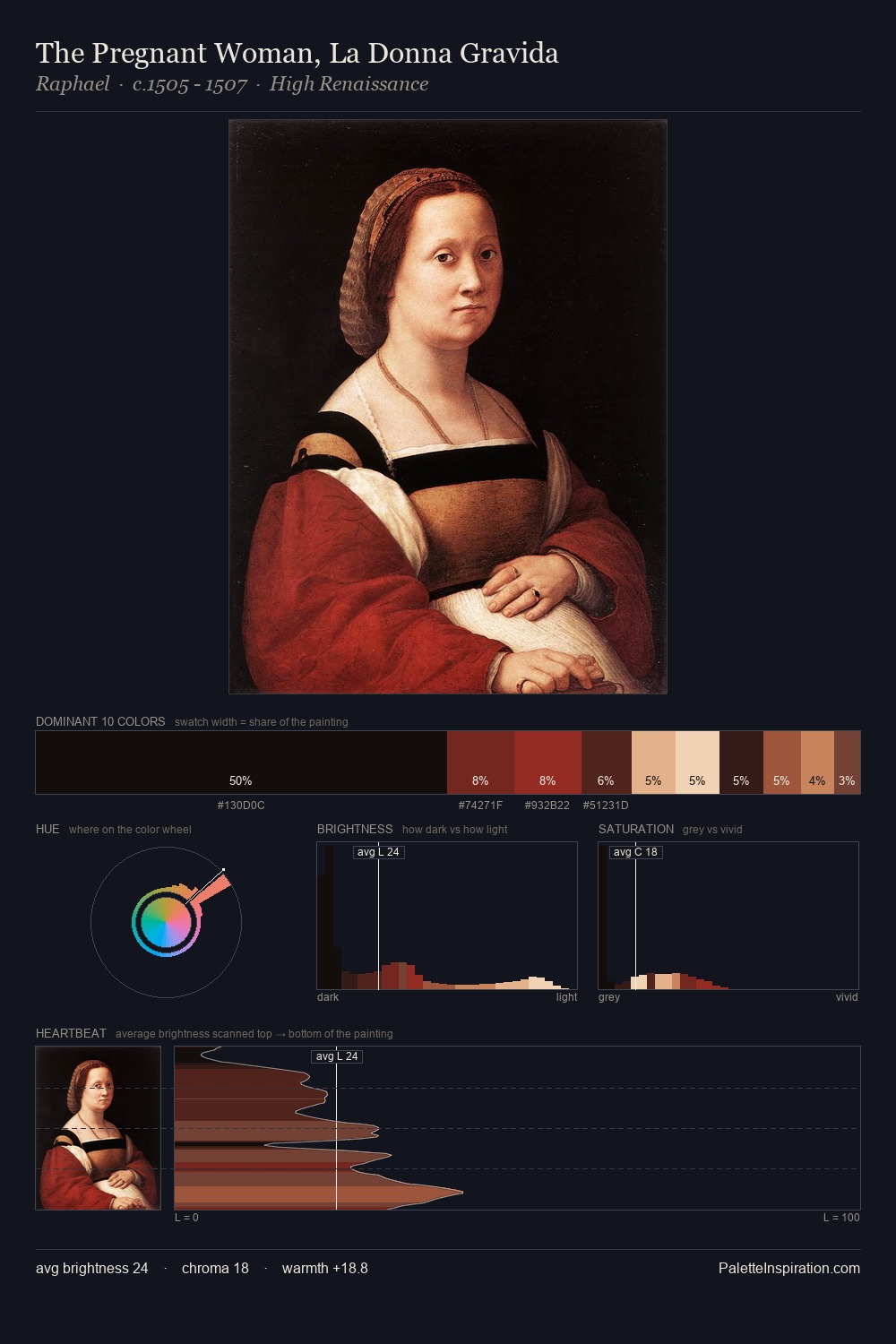Click 'swatch width = share of the painting' caption

point(262,722)
